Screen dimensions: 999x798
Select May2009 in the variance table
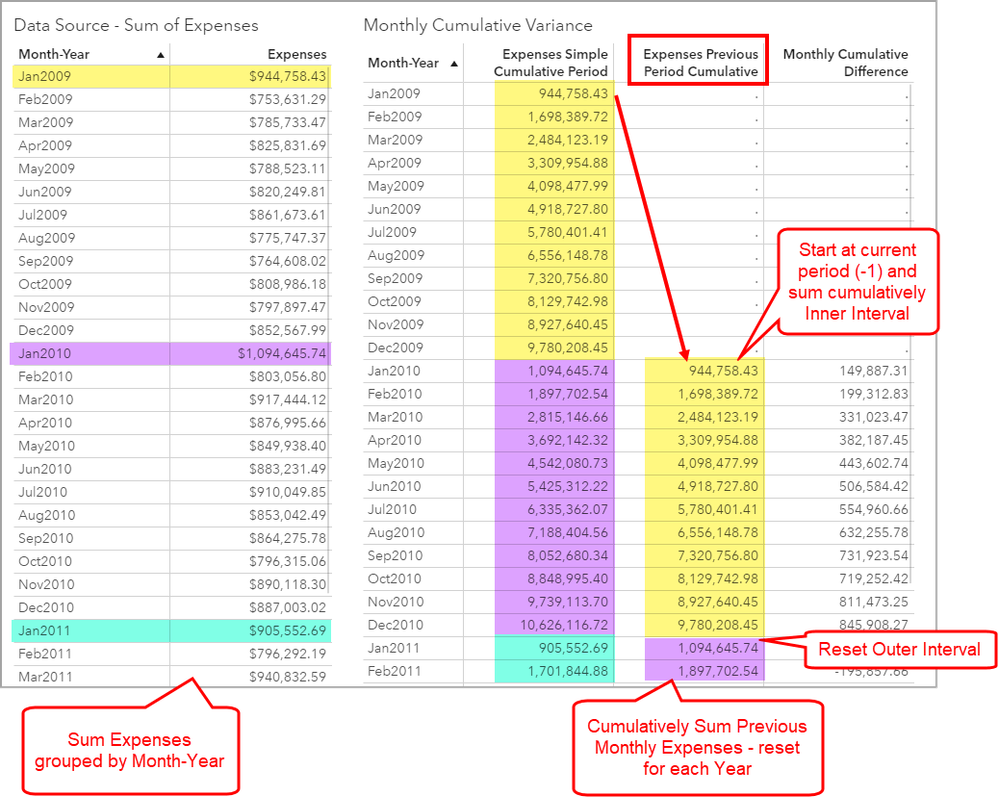[396, 186]
